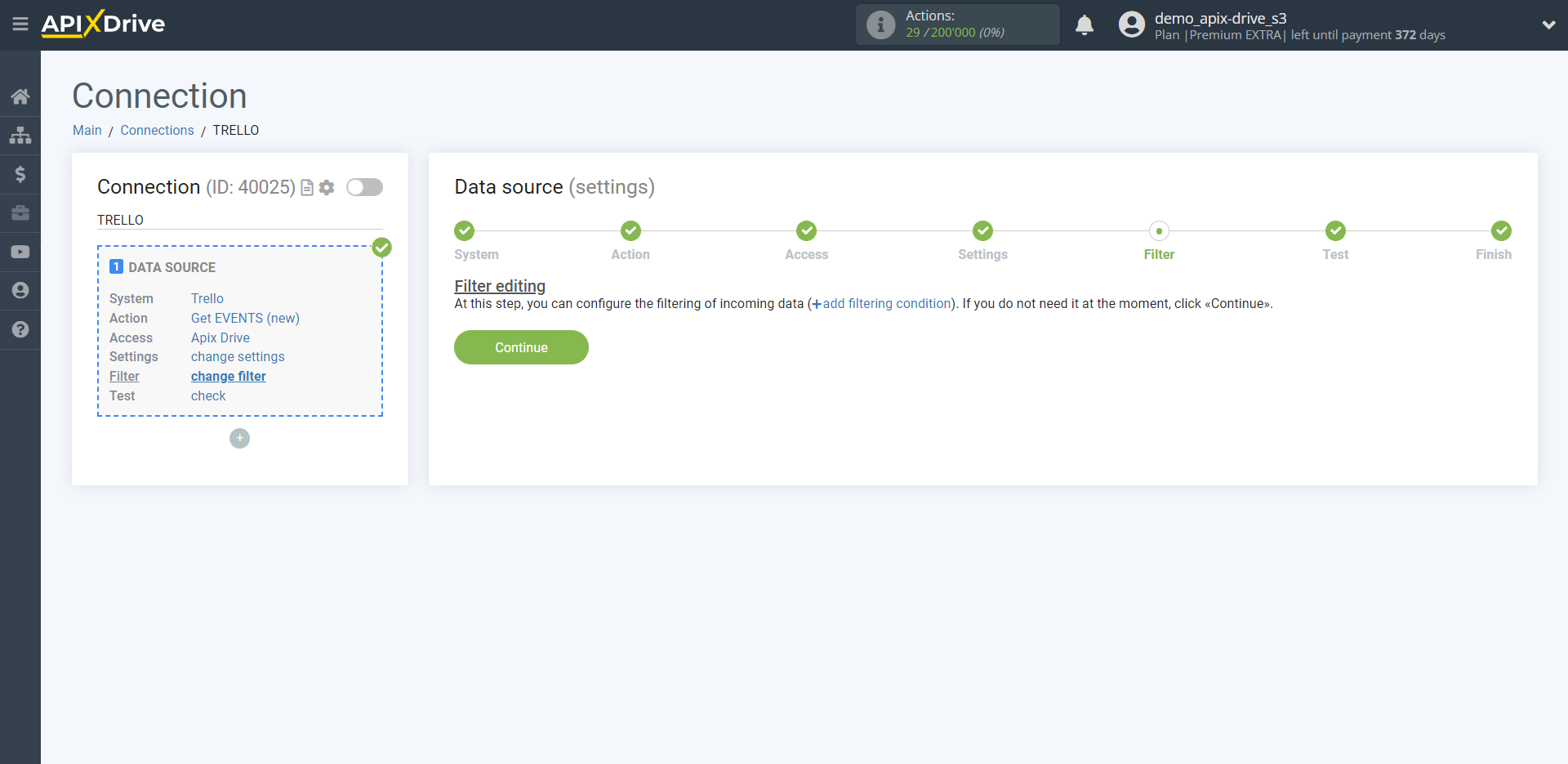Open the YouTube video sidebar icon
This screenshot has width=1568, height=764.
tap(20, 252)
